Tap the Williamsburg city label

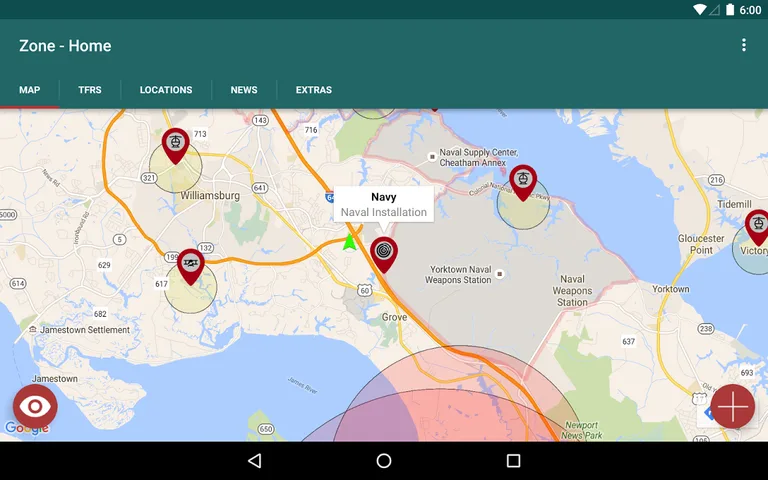(210, 195)
